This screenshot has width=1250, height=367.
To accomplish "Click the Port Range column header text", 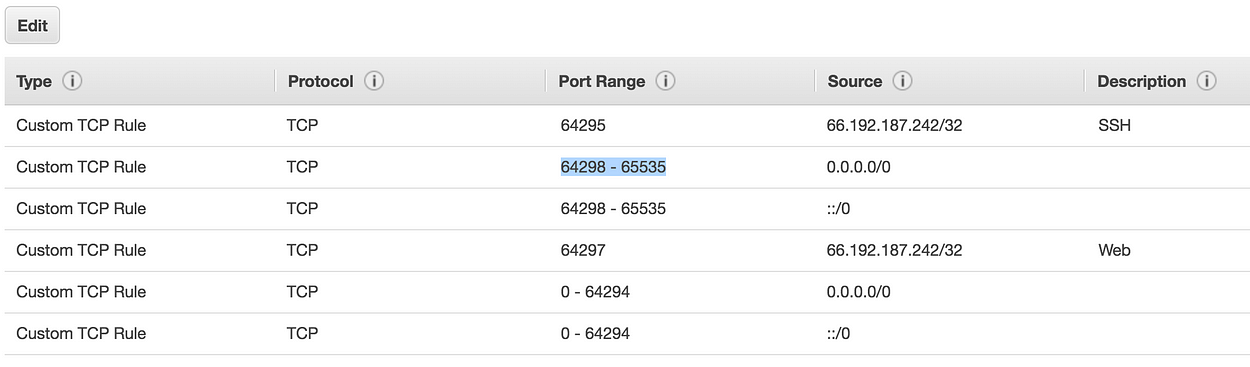I will click(602, 82).
